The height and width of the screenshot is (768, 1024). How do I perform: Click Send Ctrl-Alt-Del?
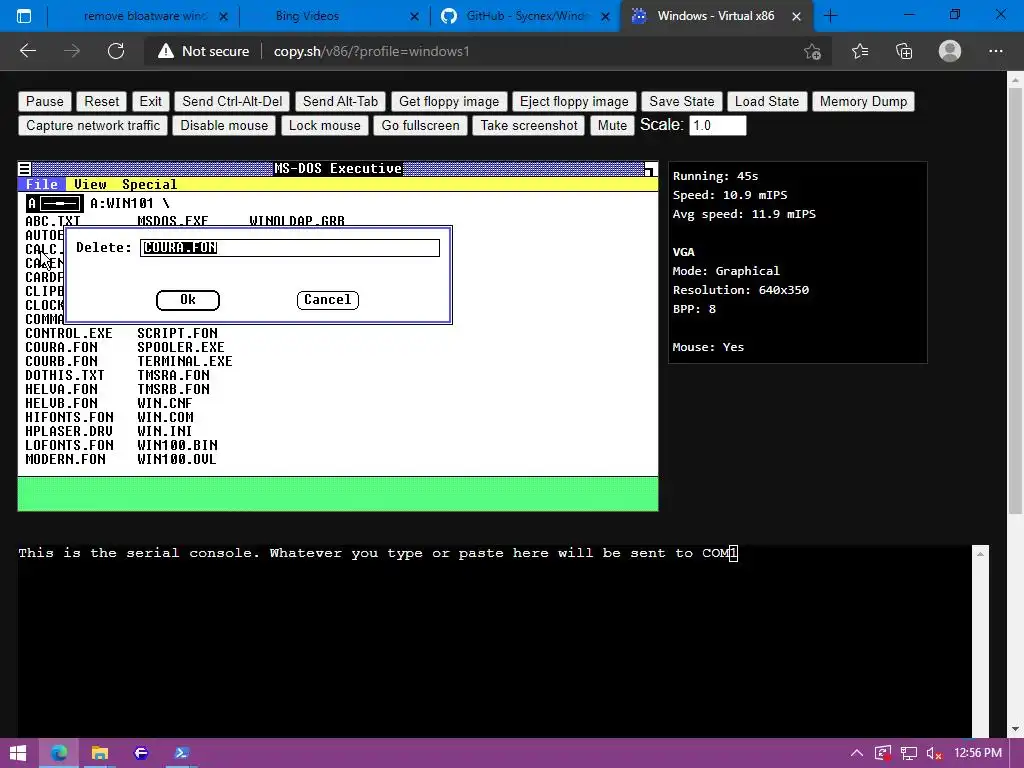(x=232, y=101)
